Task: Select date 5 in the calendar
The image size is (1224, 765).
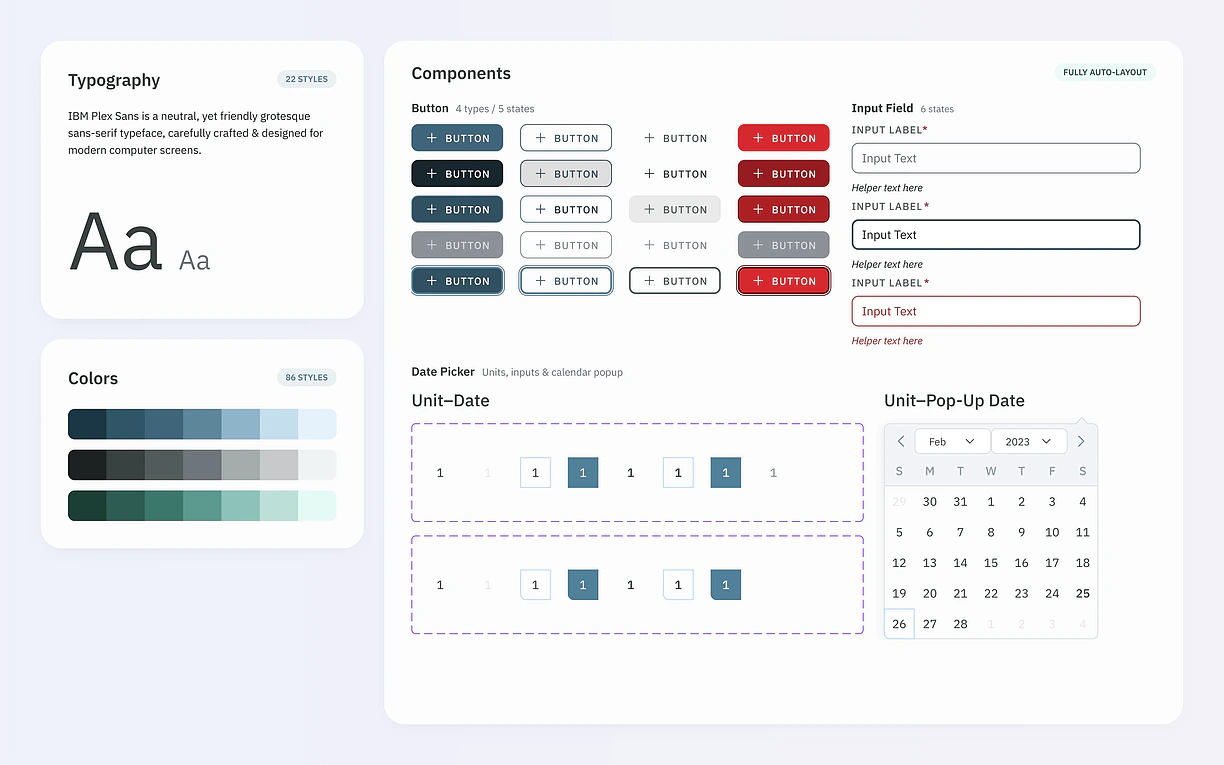Action: point(899,532)
